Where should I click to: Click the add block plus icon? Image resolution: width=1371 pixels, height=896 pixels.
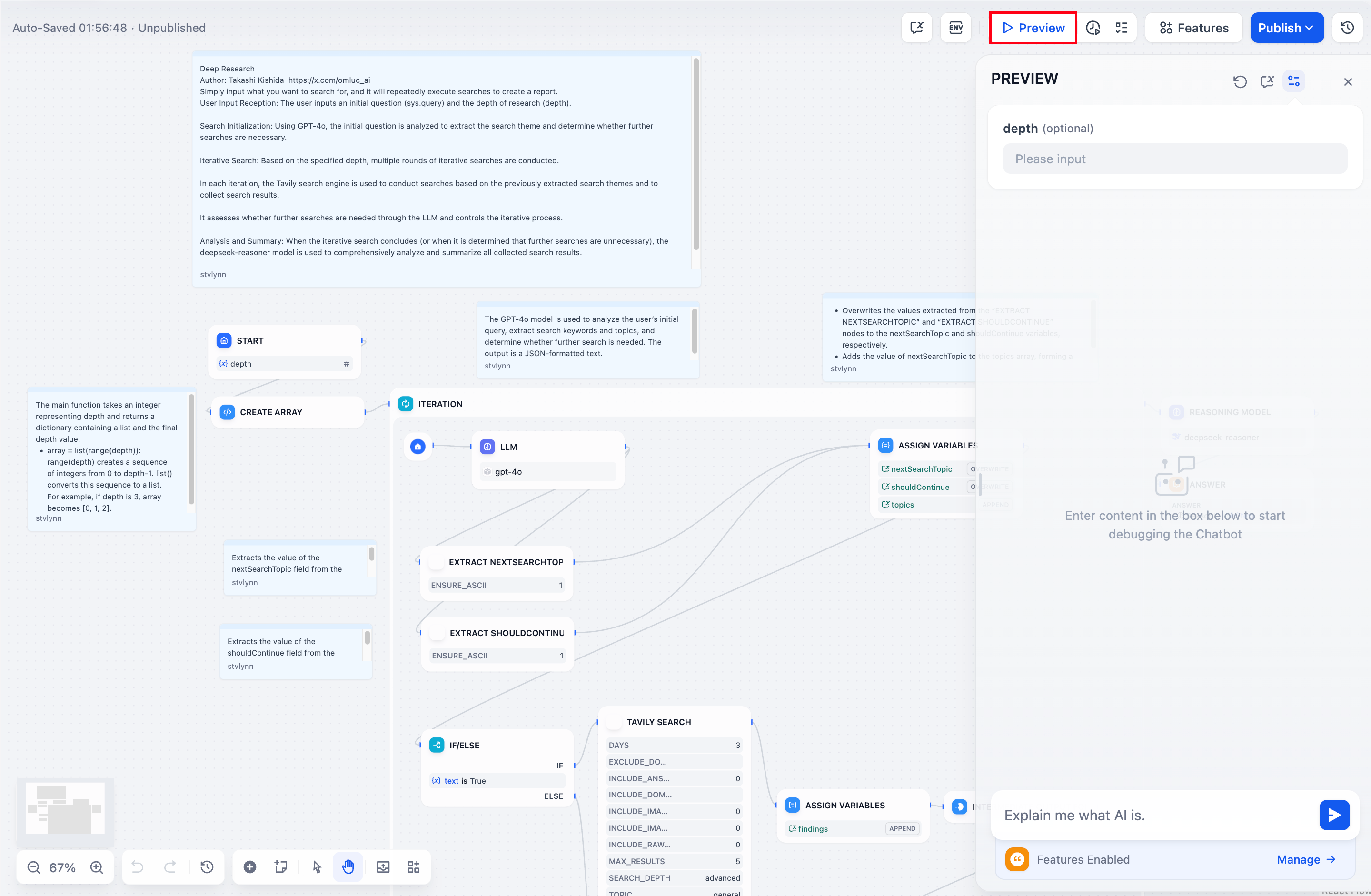click(249, 866)
